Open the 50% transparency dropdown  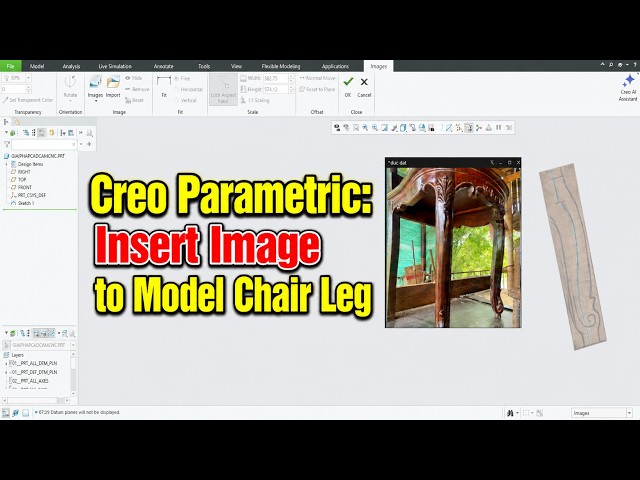[x=28, y=78]
